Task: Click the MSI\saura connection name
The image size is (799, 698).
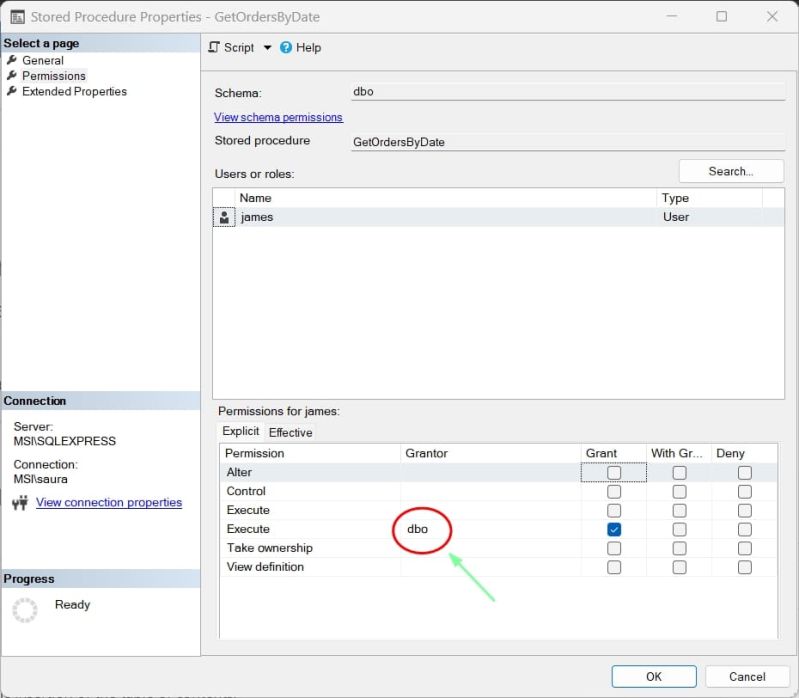Action: 40,479
